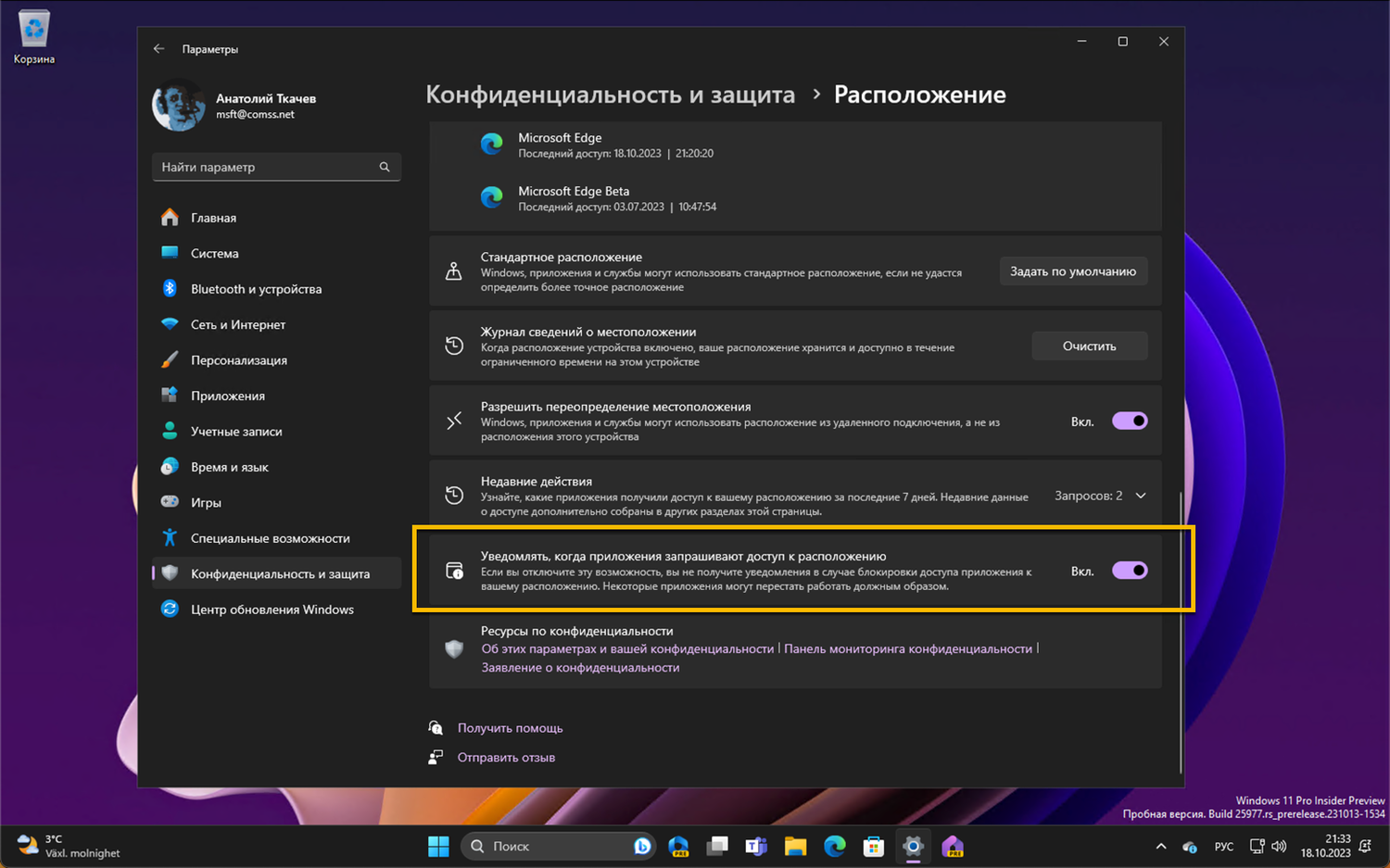Open the notification bell in the taskbar
The width and height of the screenshot is (1390, 868).
pos(1365,847)
